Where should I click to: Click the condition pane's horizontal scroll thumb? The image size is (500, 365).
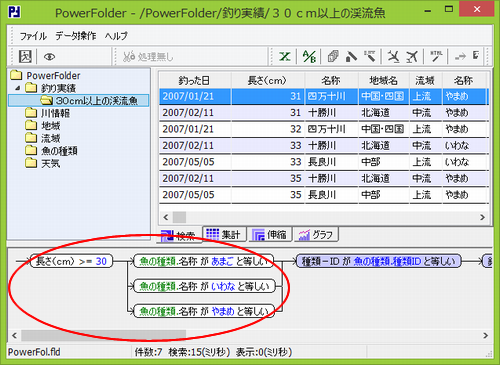(x=104, y=335)
